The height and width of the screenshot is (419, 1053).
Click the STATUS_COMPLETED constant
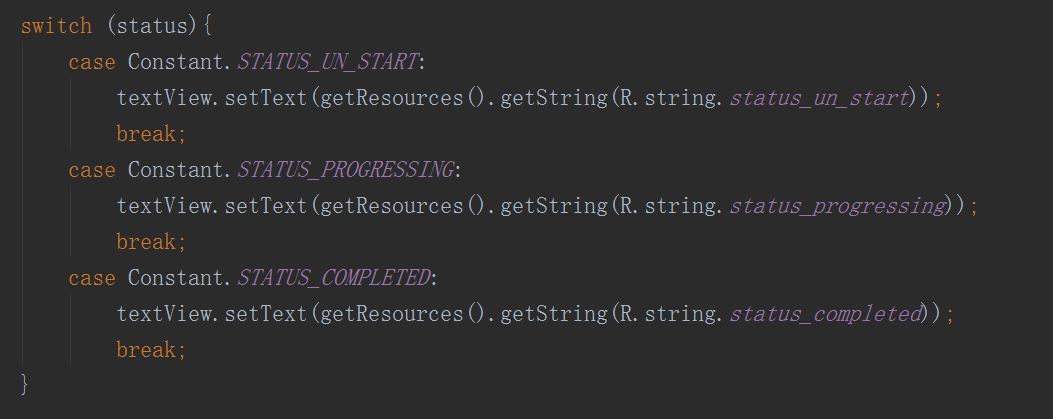(x=333, y=278)
